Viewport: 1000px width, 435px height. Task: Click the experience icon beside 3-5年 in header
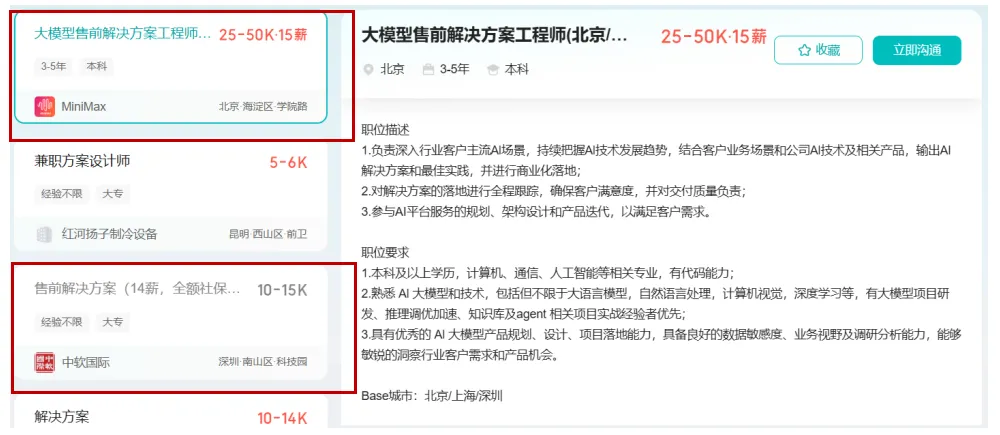(x=428, y=70)
